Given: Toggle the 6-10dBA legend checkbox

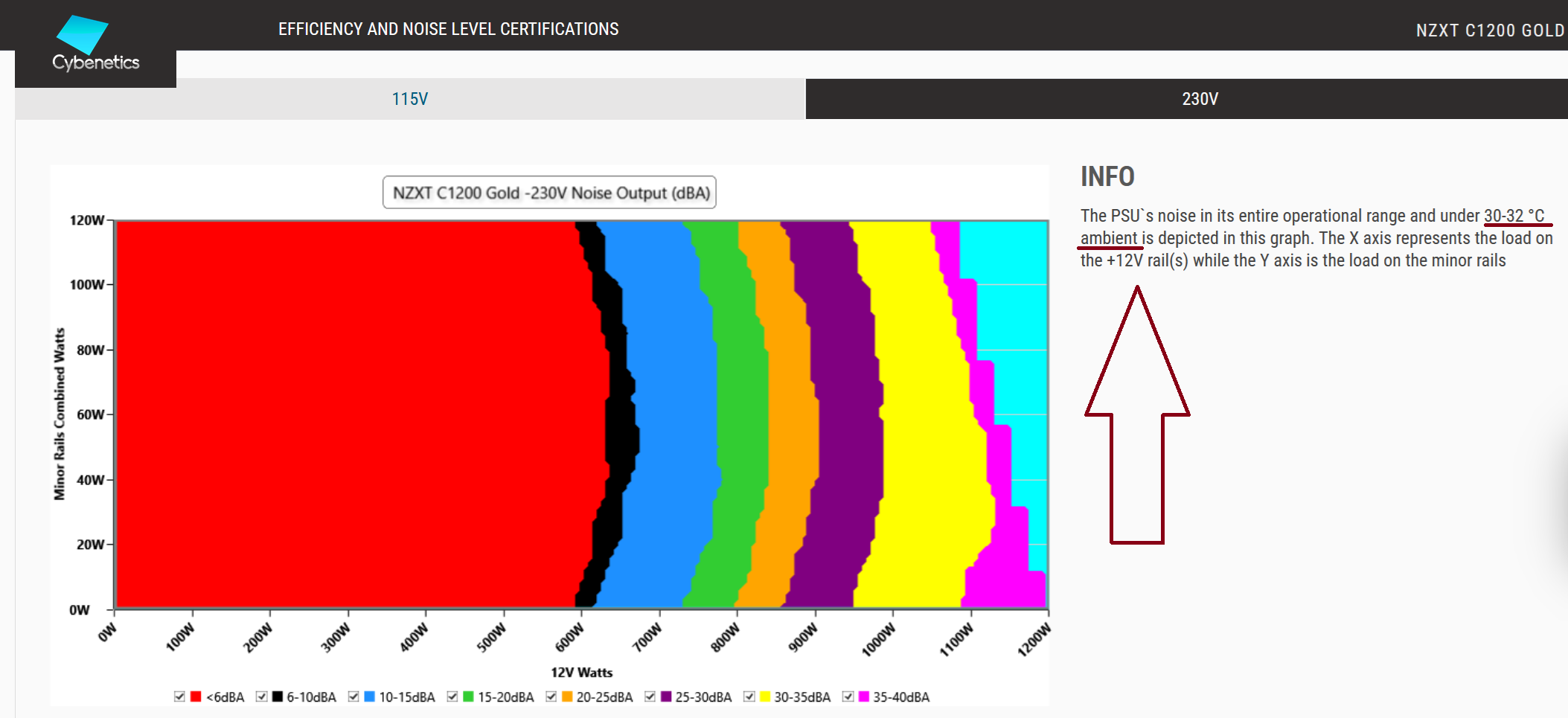Looking at the screenshot, I should (x=261, y=697).
